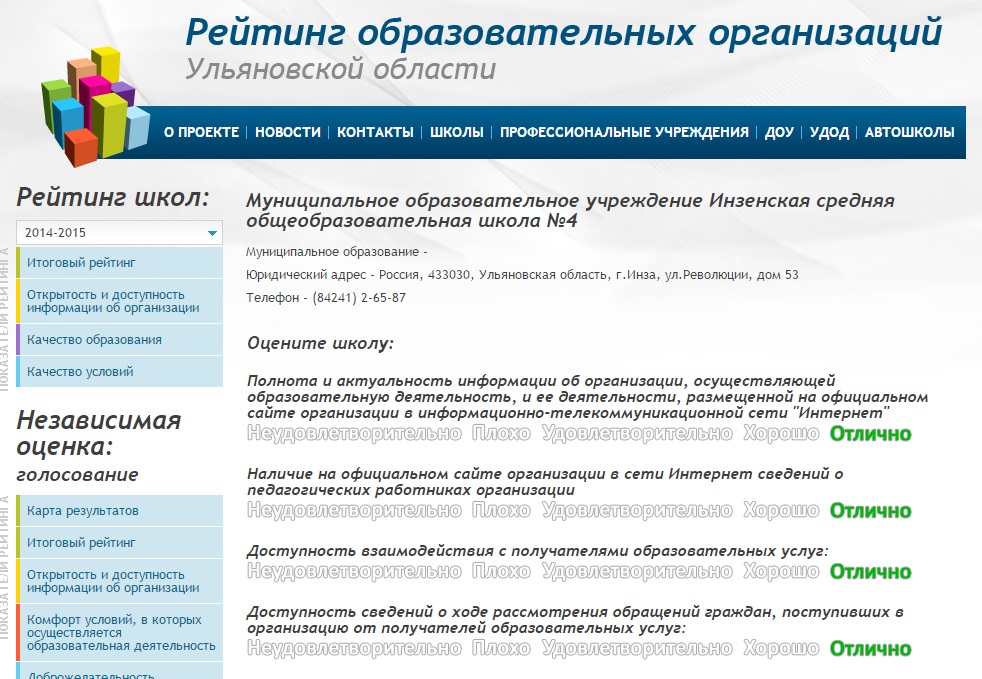The image size is (982, 679).
Task: Open the АВТОШКОЛЫ menu item
Action: click(x=909, y=132)
